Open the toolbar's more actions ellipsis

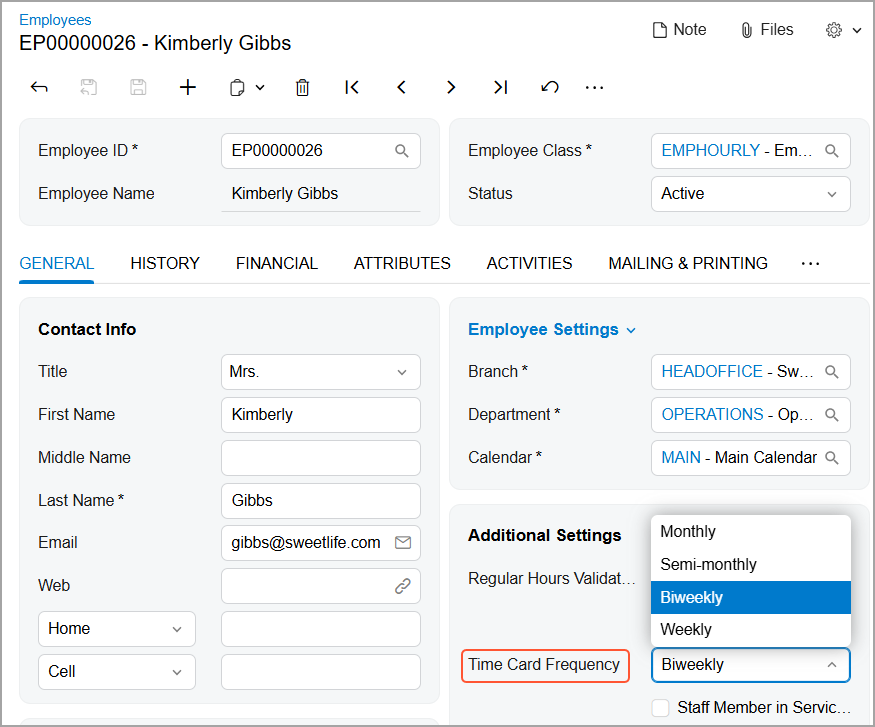(594, 88)
